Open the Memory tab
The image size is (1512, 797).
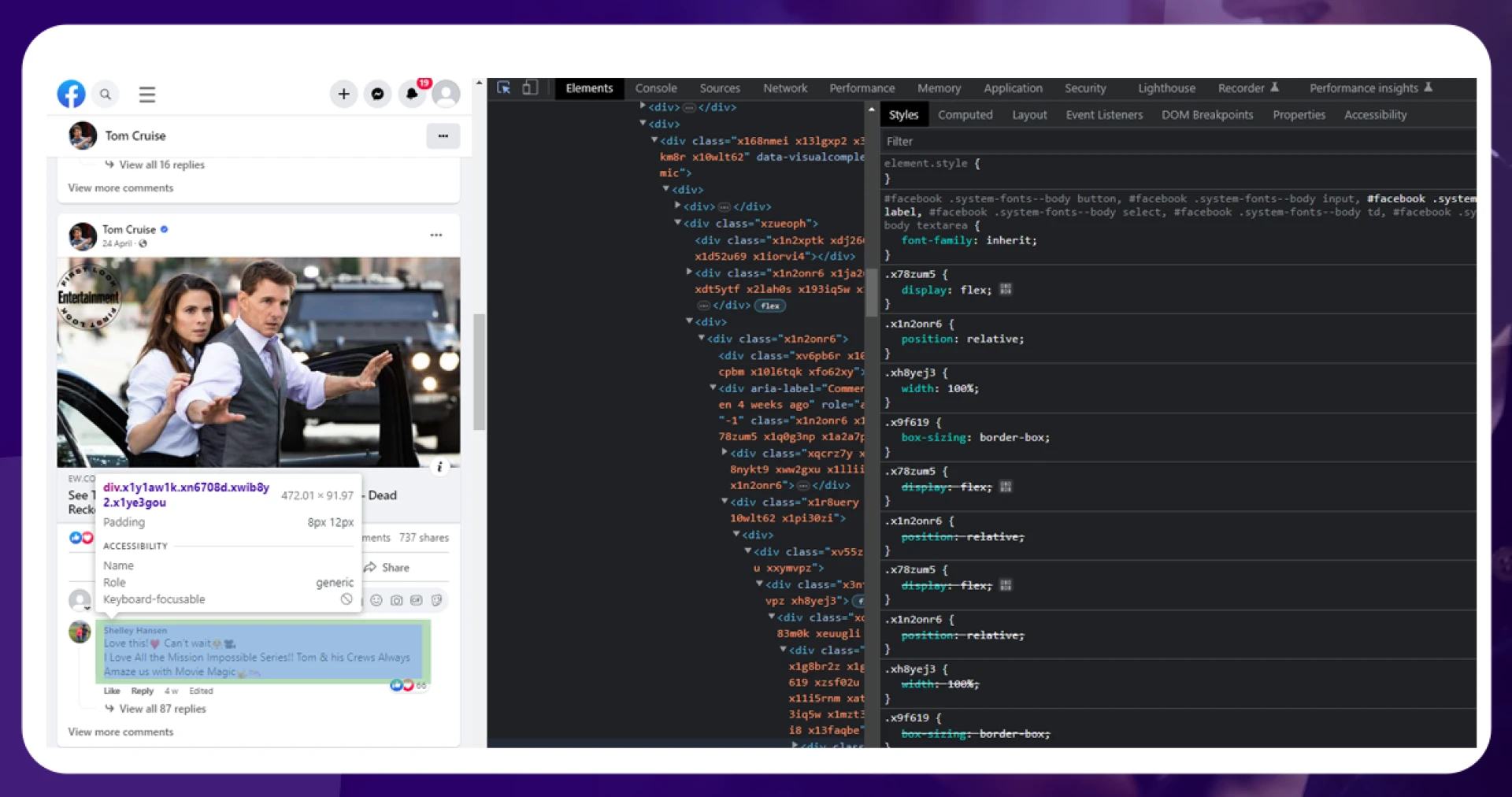[x=939, y=88]
